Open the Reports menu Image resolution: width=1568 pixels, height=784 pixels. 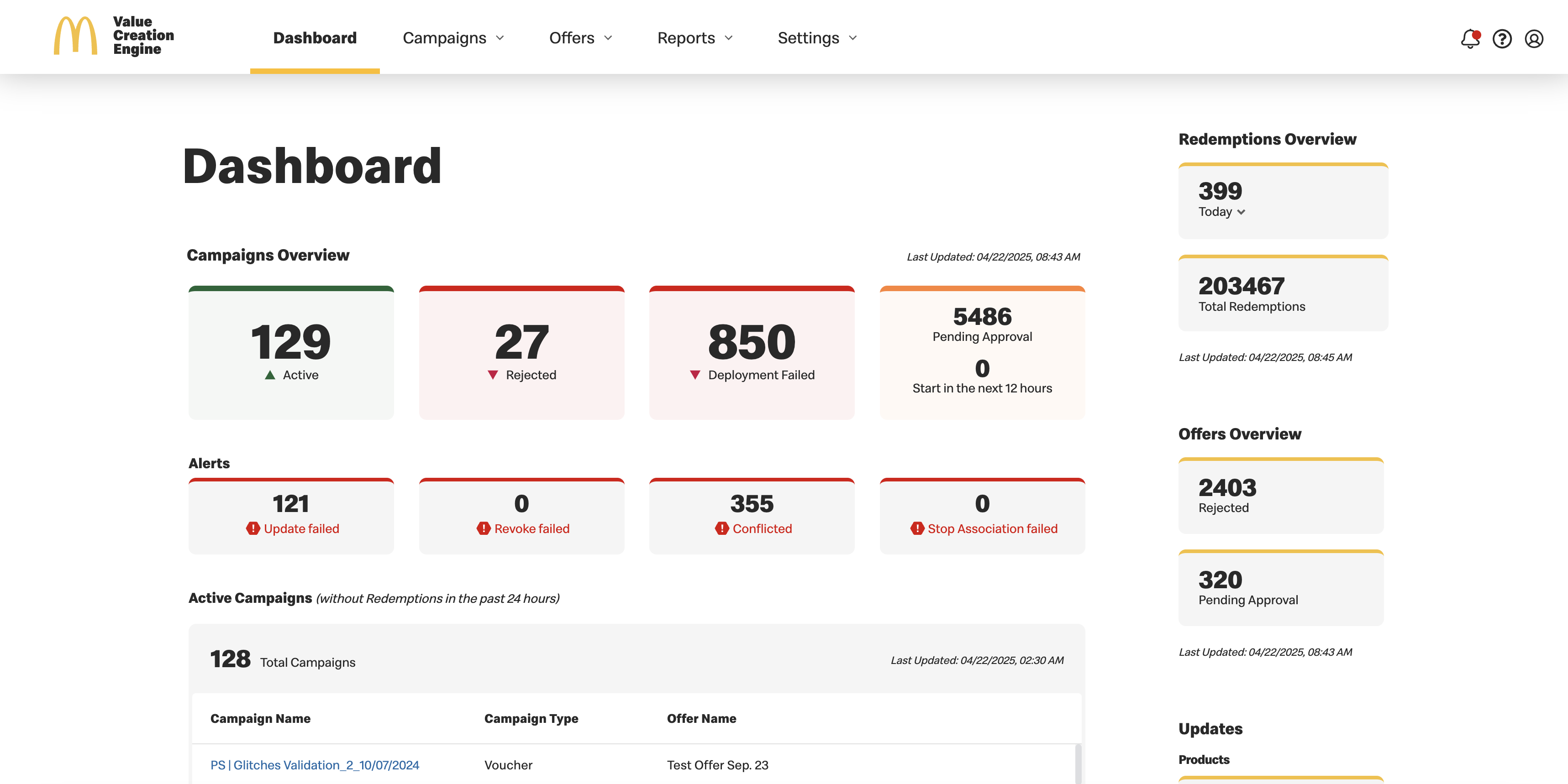pyautogui.click(x=695, y=38)
